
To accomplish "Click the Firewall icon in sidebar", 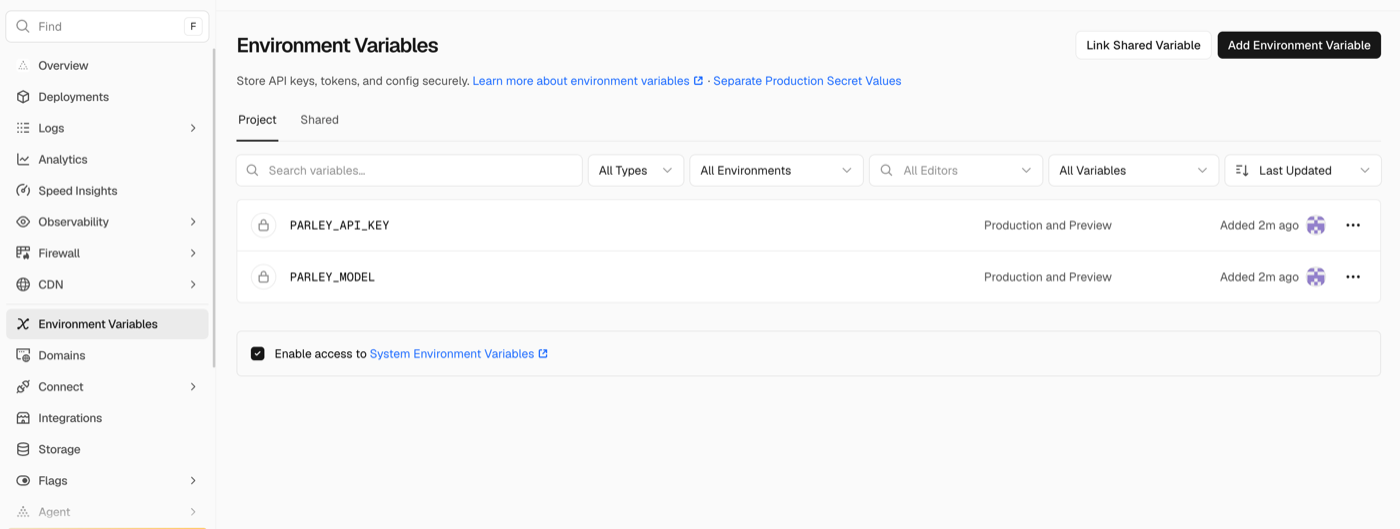I will point(23,253).
